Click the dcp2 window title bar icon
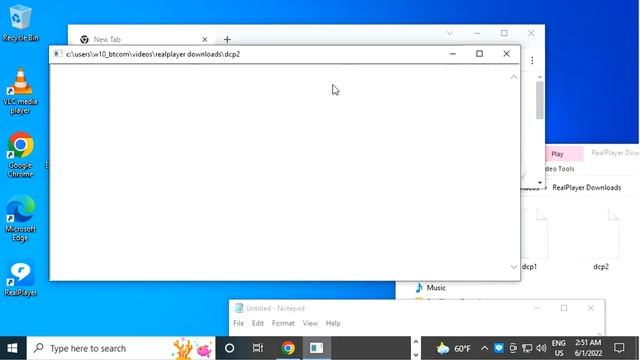The width and height of the screenshot is (640, 360). click(58, 54)
